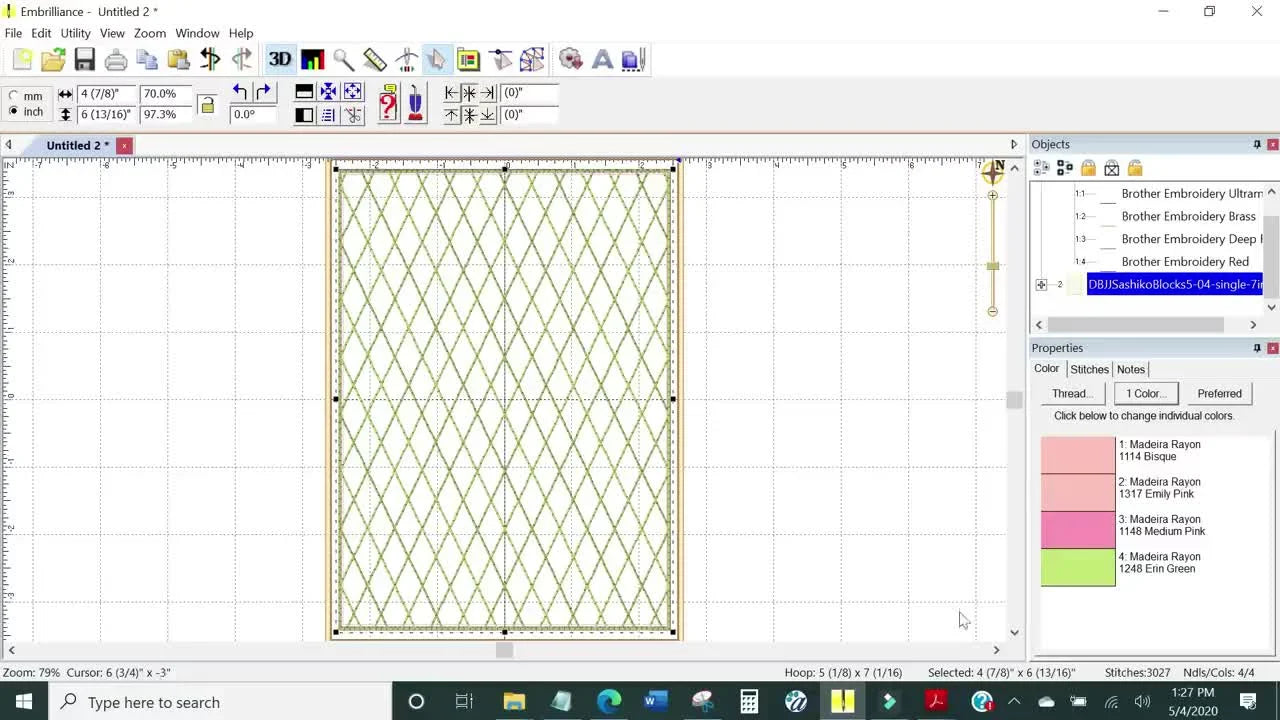Click the Redo arrow icon
1280x720 pixels.
click(x=263, y=92)
